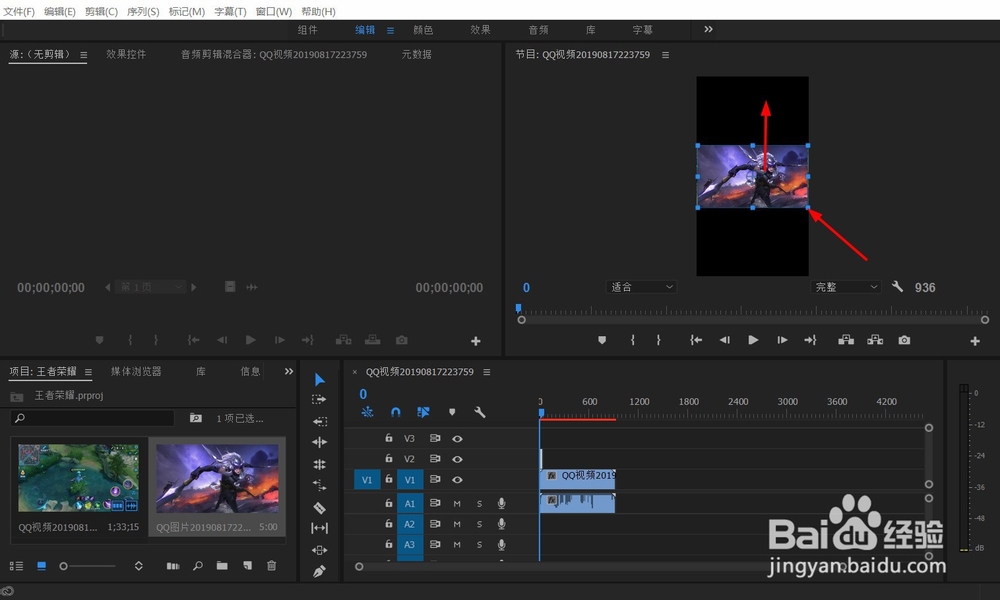This screenshot has width=1000, height=600.
Task: Switch project panel to icon view
Action: click(41, 566)
